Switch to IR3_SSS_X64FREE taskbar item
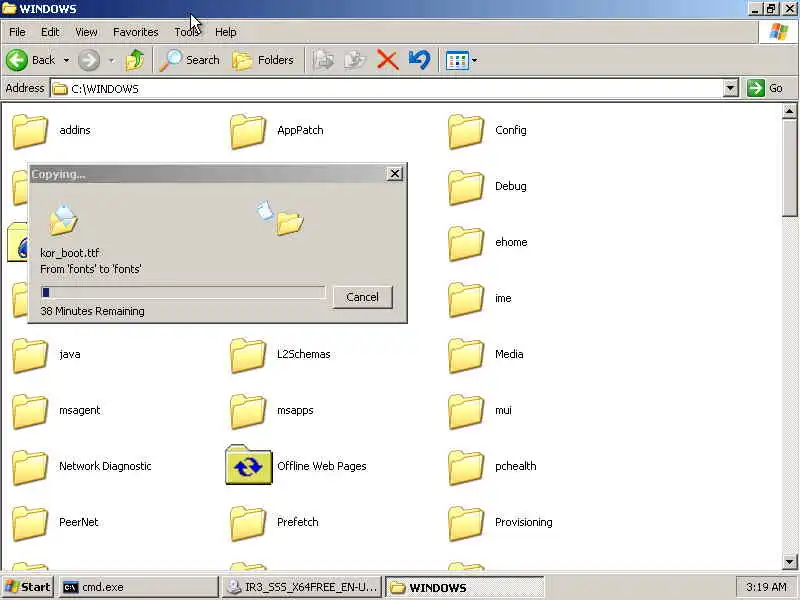Image resolution: width=800 pixels, height=600 pixels. coord(302,587)
